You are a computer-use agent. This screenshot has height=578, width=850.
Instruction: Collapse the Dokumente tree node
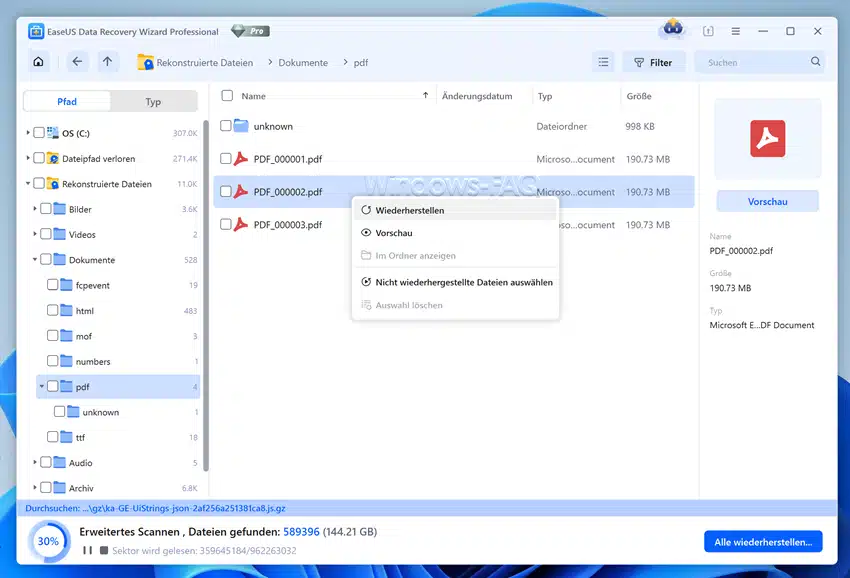click(x=36, y=260)
